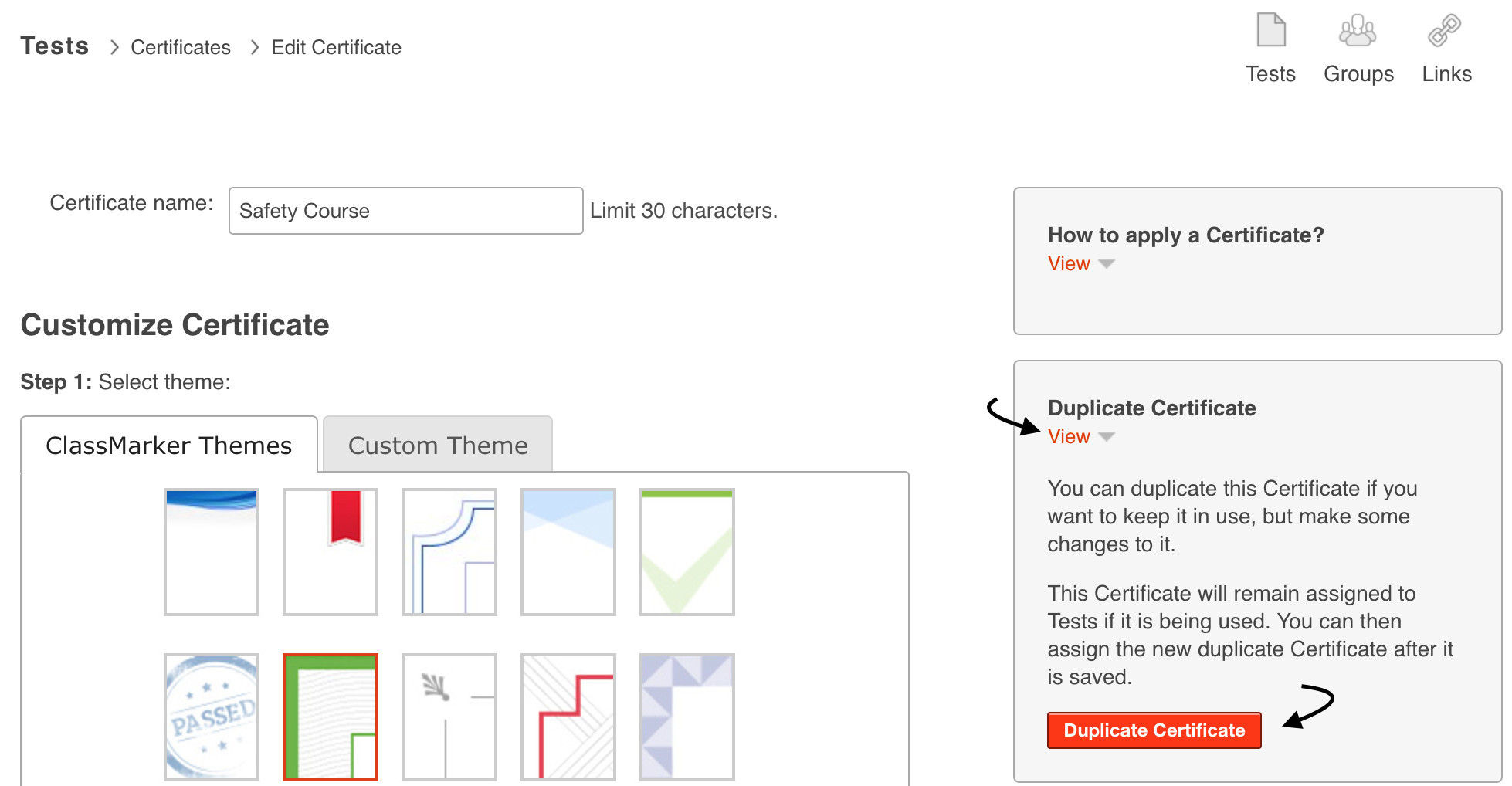Select the gray leaf emblem theme
1512x786 pixels.
click(x=449, y=717)
